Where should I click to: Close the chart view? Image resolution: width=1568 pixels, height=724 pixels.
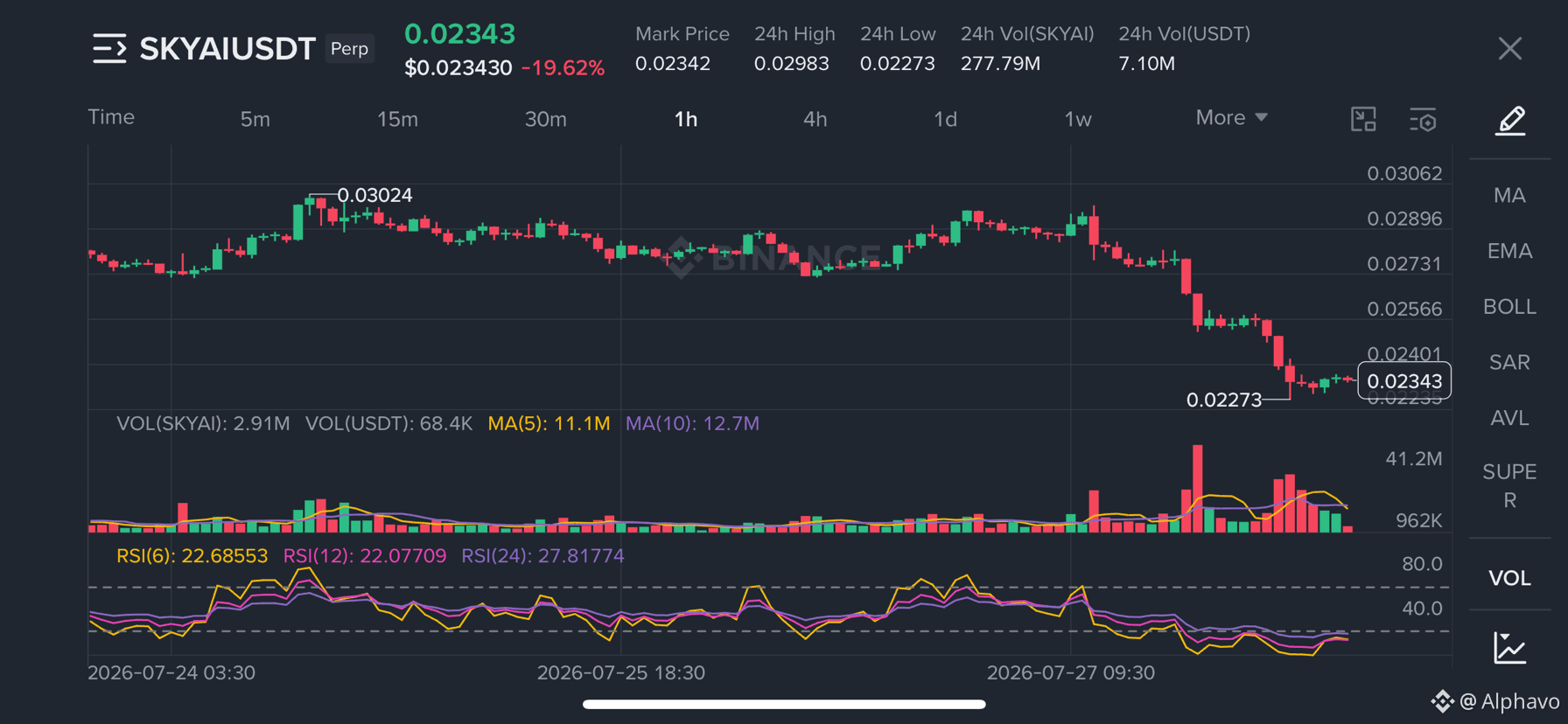point(1509,49)
